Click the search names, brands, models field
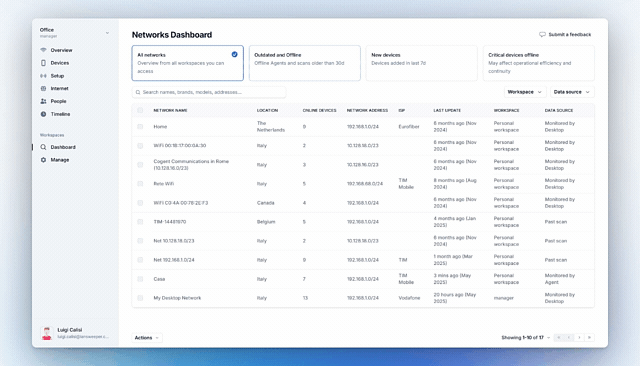 click(x=209, y=92)
